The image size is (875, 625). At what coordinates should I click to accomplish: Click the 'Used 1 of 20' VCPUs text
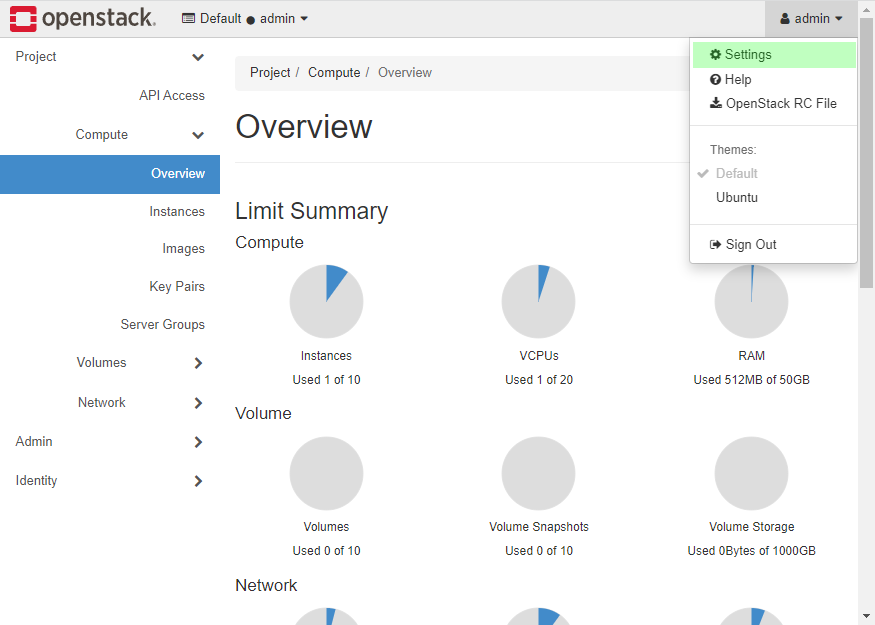point(539,380)
